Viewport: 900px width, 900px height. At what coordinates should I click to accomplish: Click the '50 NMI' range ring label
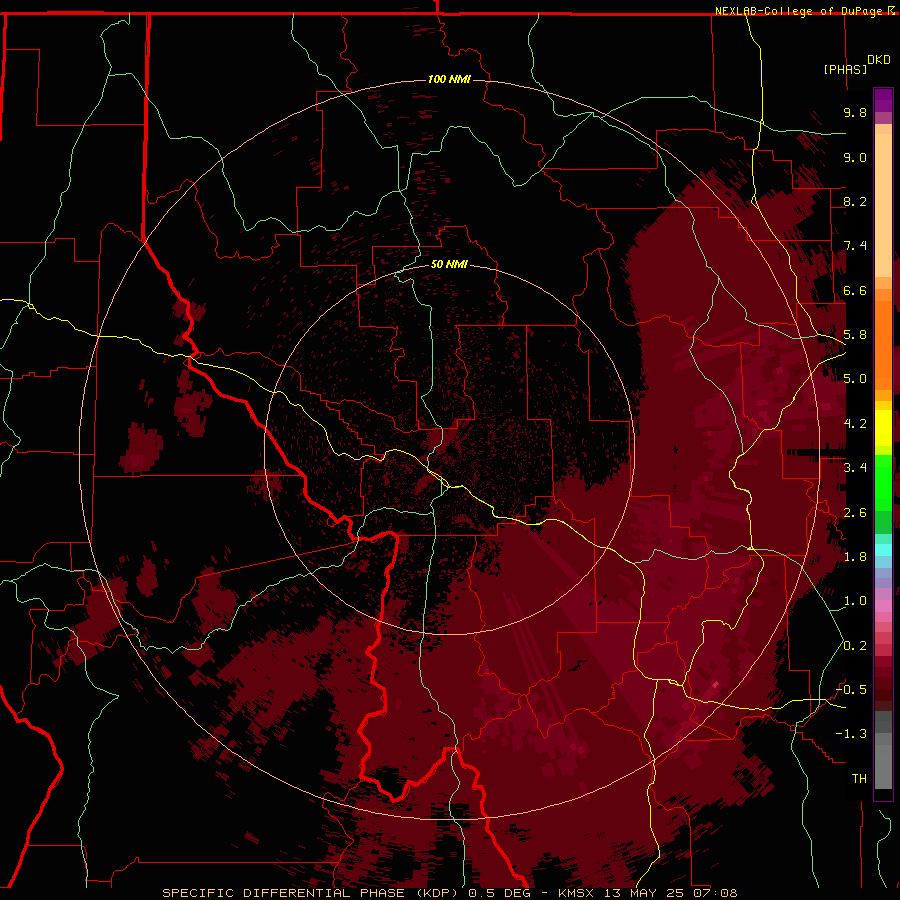449,264
